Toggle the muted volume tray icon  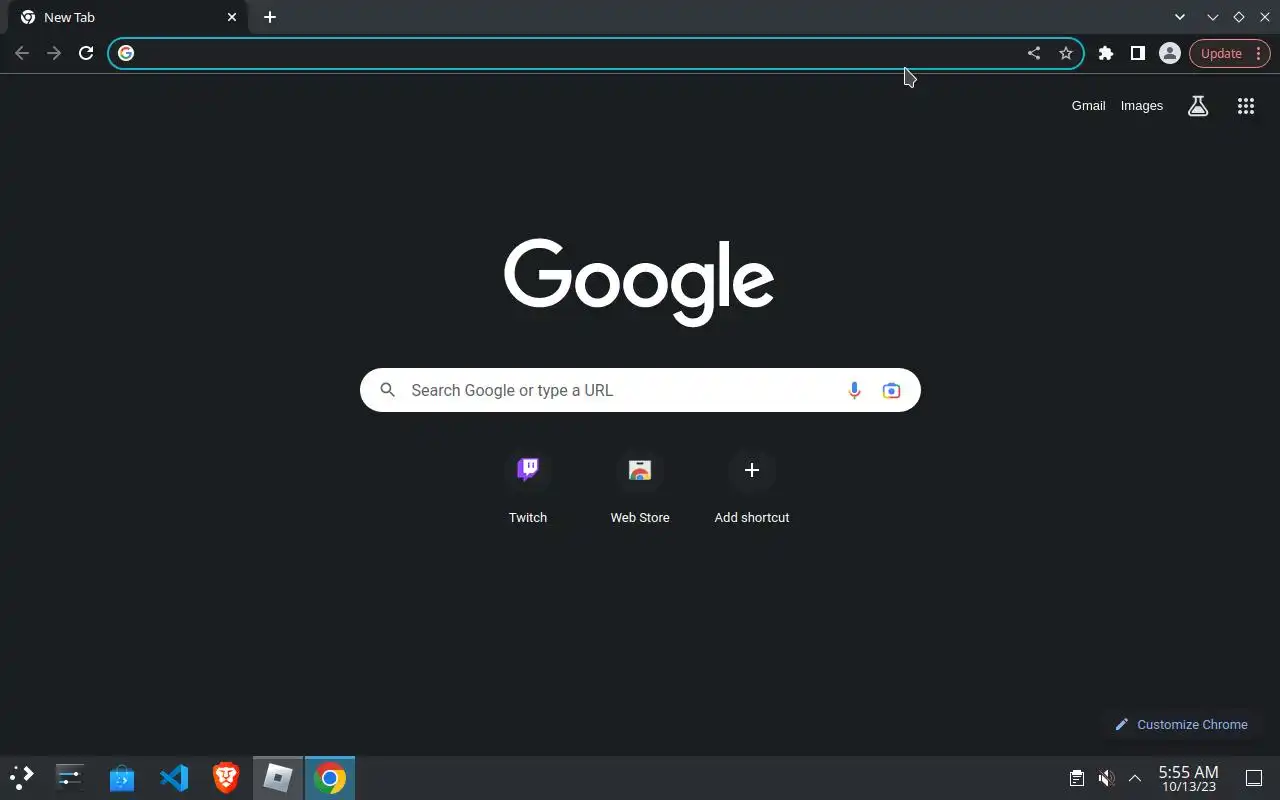pos(1106,777)
